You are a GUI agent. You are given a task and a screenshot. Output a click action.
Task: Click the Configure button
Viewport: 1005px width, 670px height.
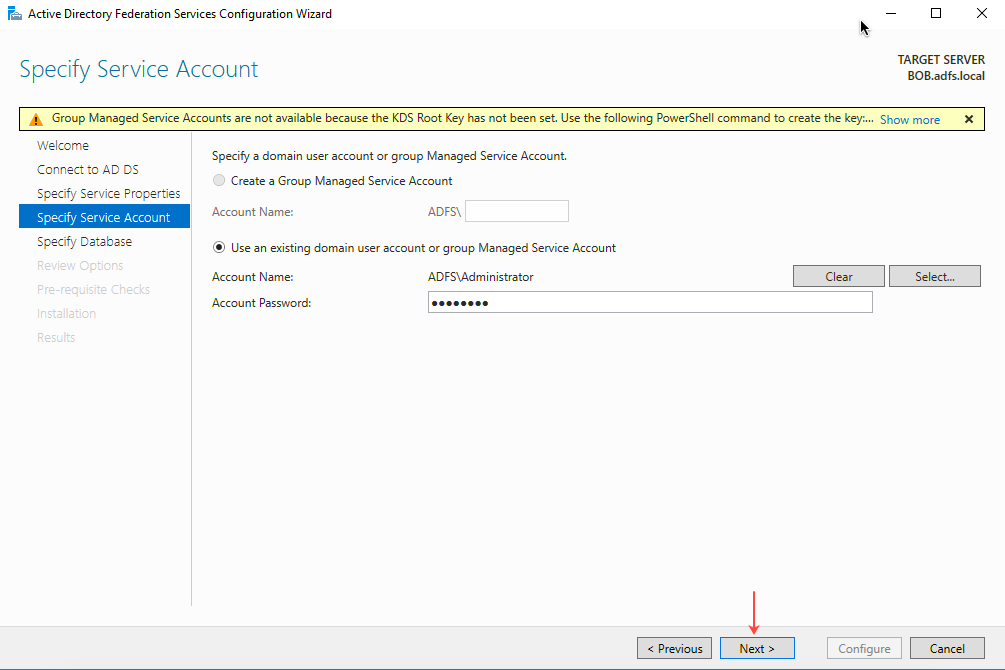point(863,648)
